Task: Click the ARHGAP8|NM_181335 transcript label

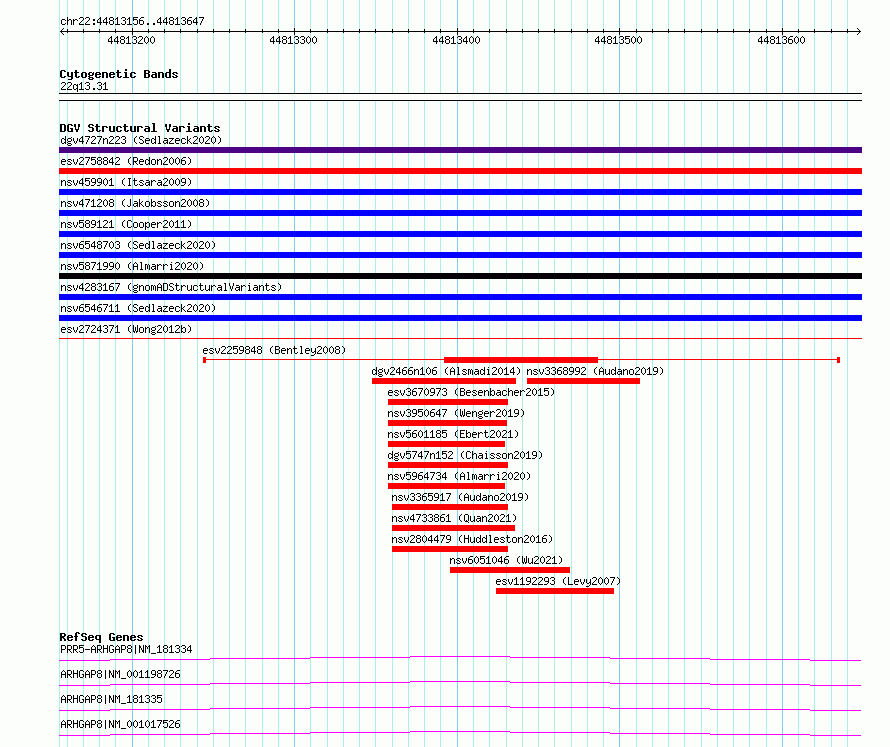Action: pos(111,699)
